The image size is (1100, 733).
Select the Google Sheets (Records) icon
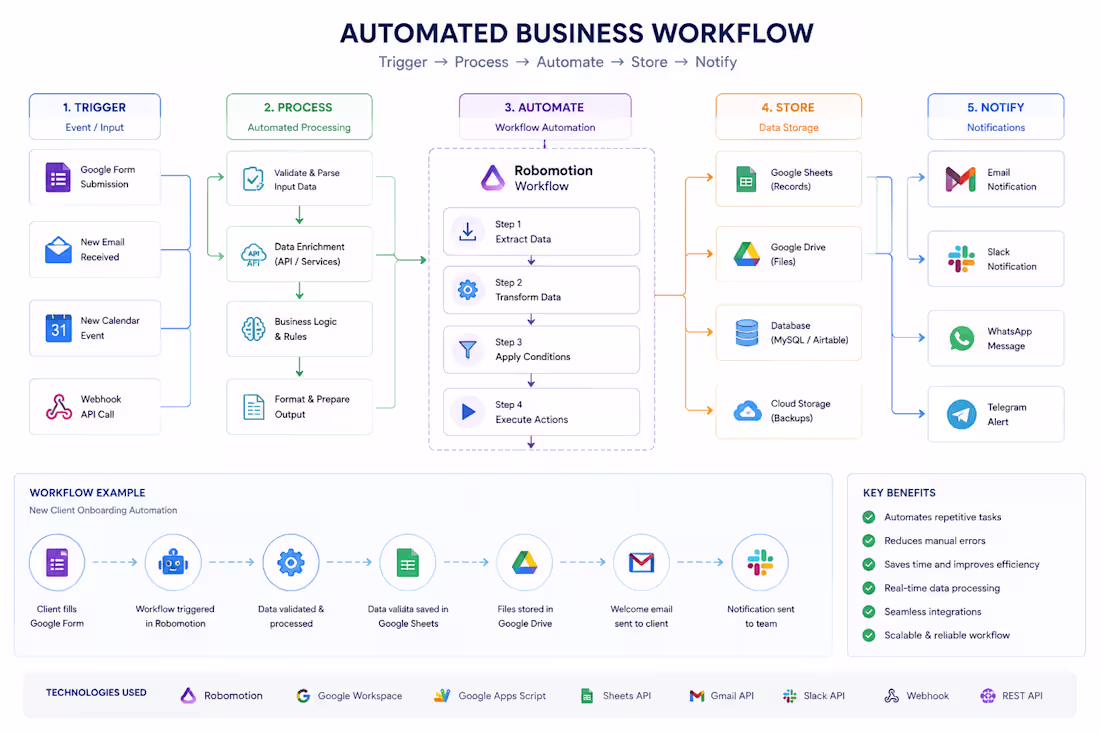tap(746, 180)
